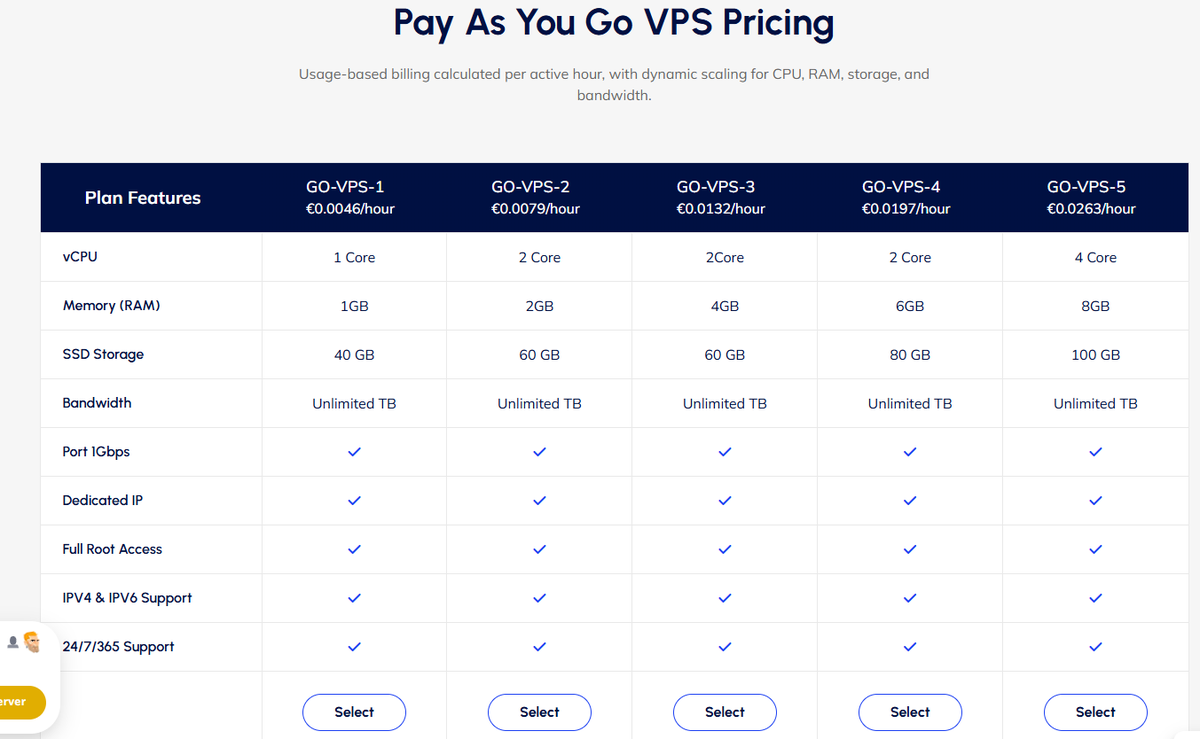
Task: Select the GO-VPS-1 plan
Action: pos(354,712)
